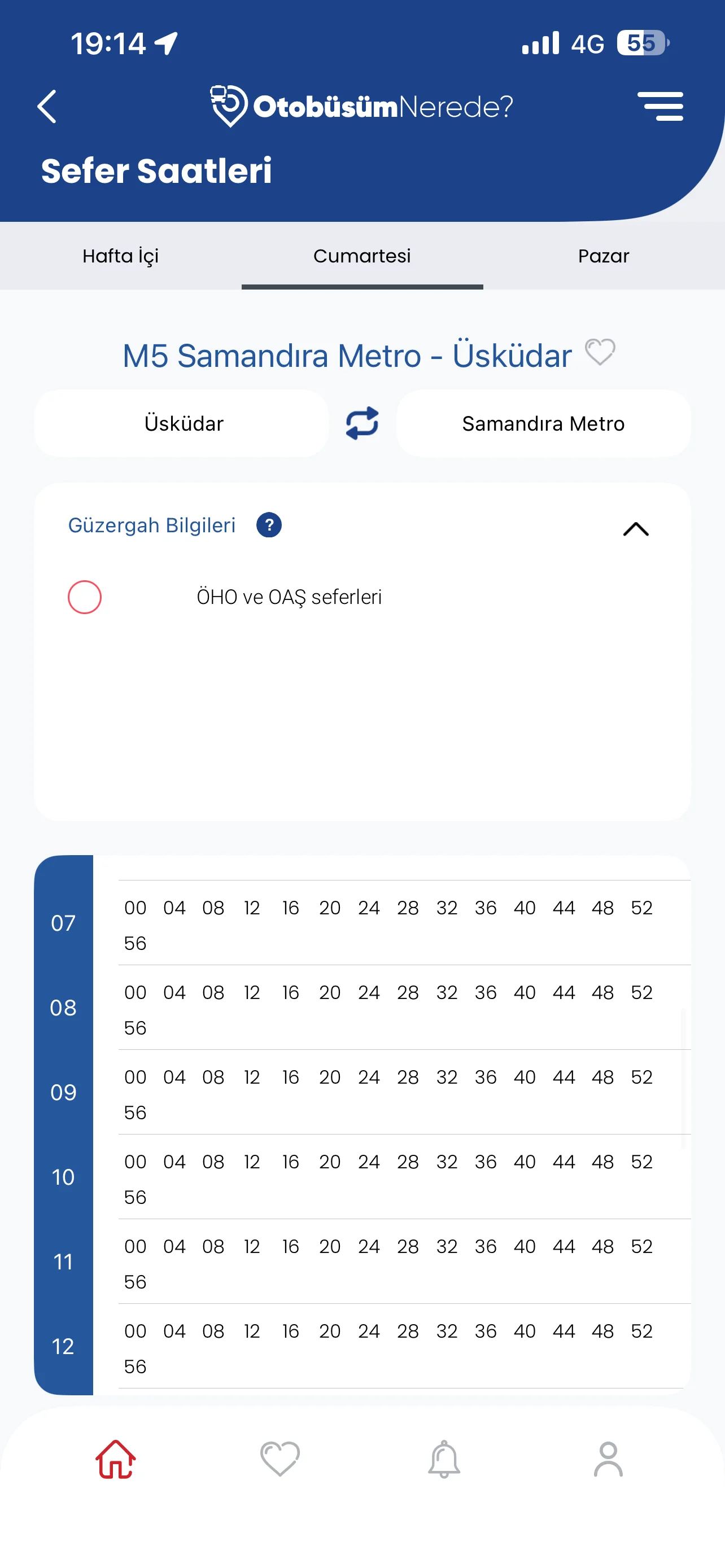Open favorites in bottom navigation
Viewport: 725px width, 1568px height.
point(279,1459)
